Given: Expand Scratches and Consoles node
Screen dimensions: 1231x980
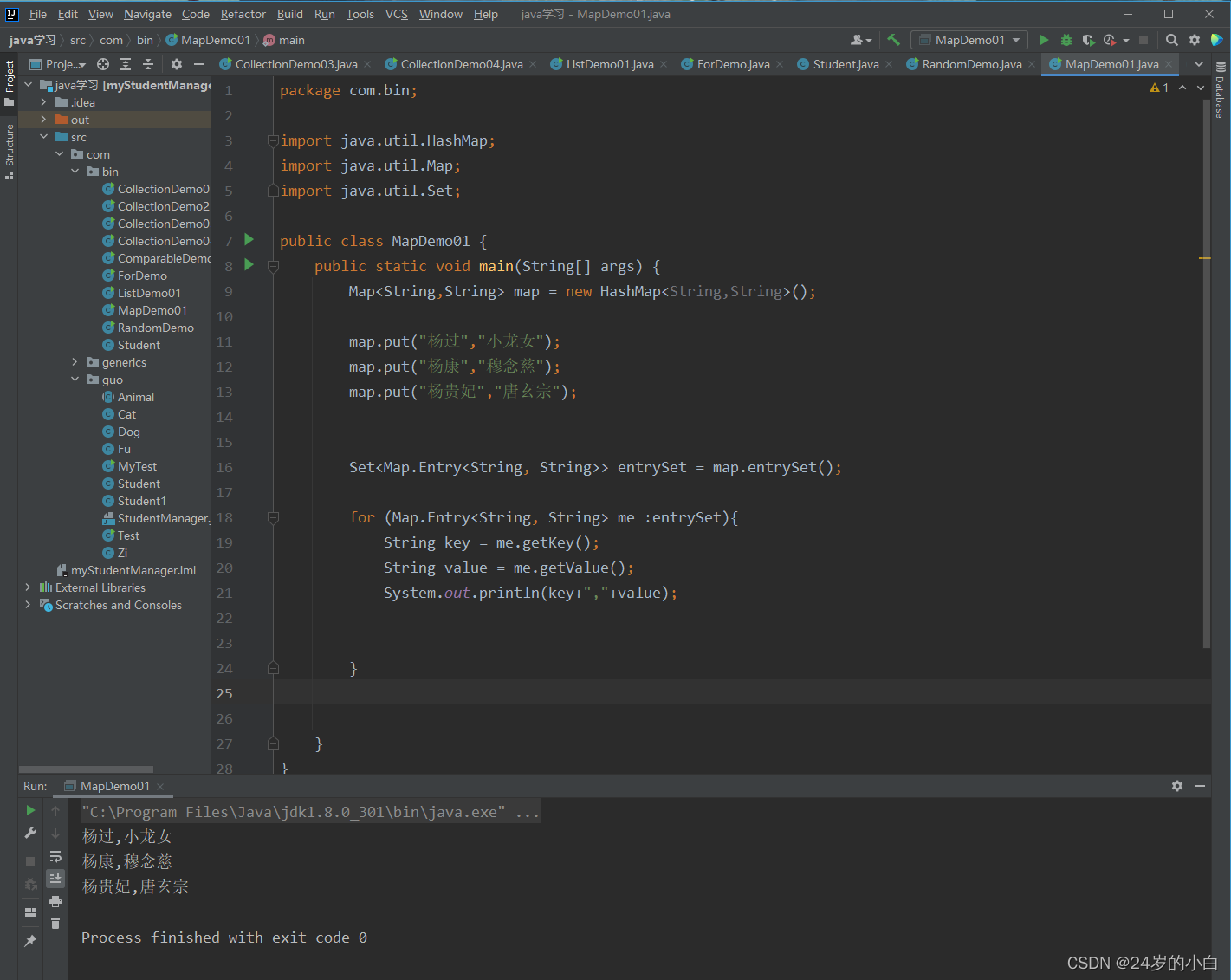Looking at the screenshot, I should click(x=28, y=605).
